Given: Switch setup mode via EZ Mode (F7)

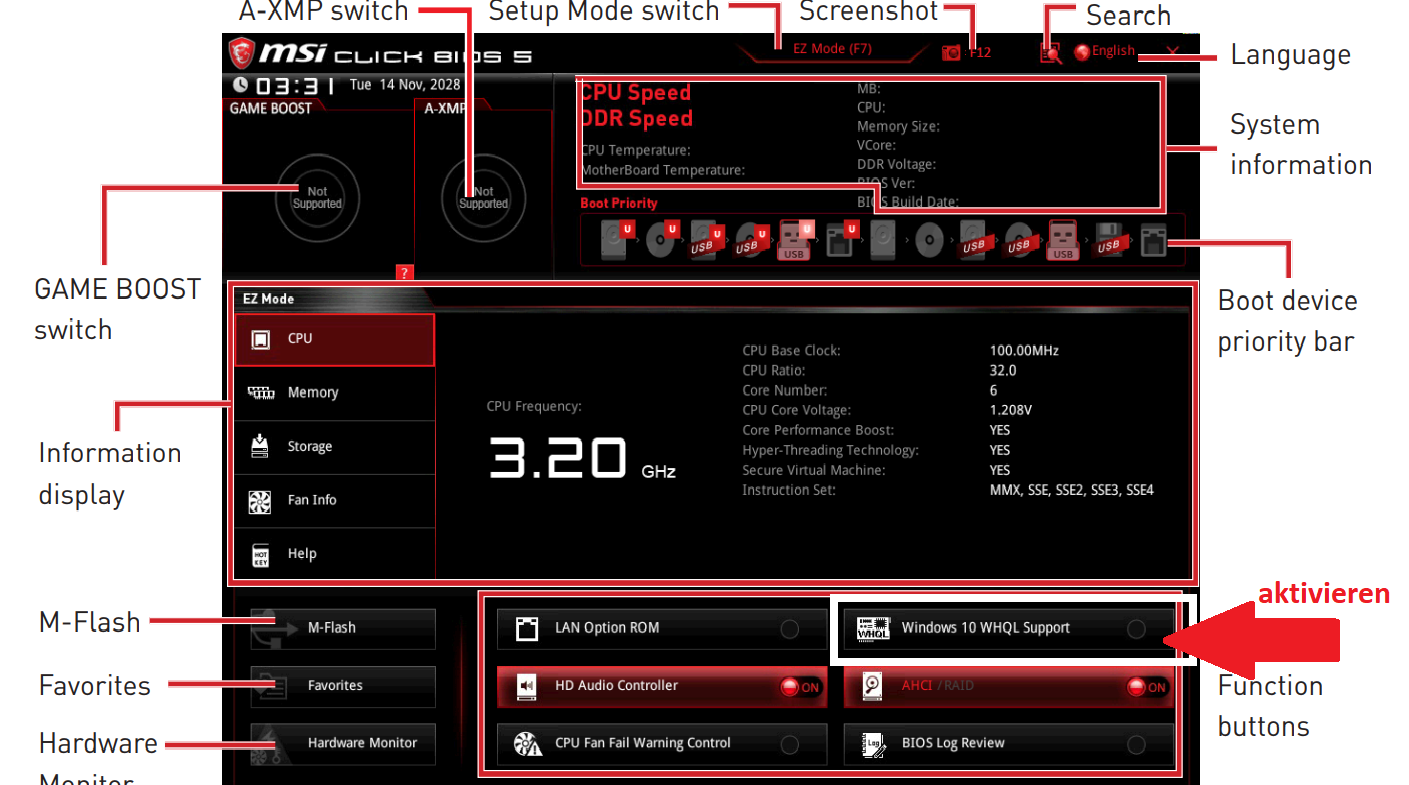Looking at the screenshot, I should coord(832,48).
